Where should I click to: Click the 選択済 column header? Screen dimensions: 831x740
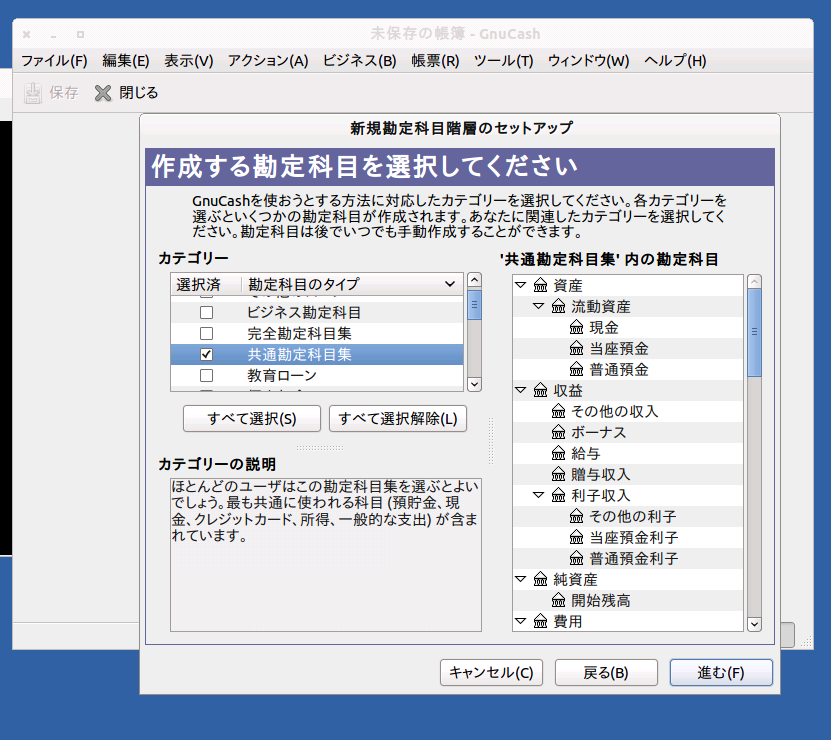pos(206,284)
